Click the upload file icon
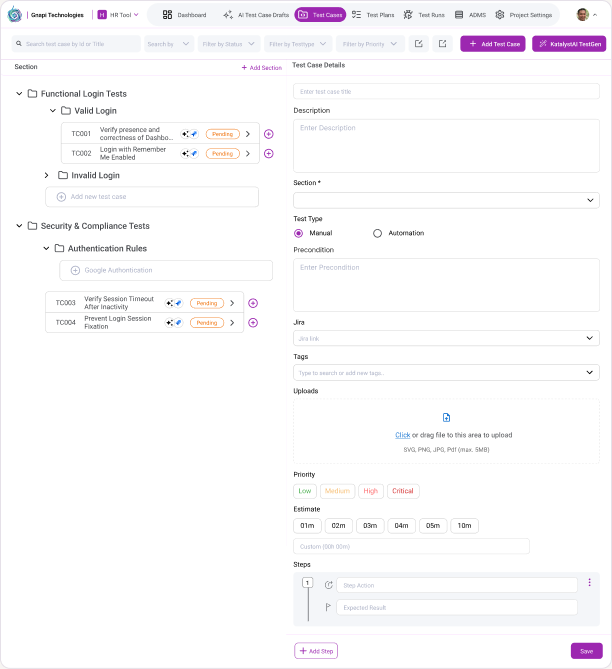The height and width of the screenshot is (669, 612). pos(446,418)
